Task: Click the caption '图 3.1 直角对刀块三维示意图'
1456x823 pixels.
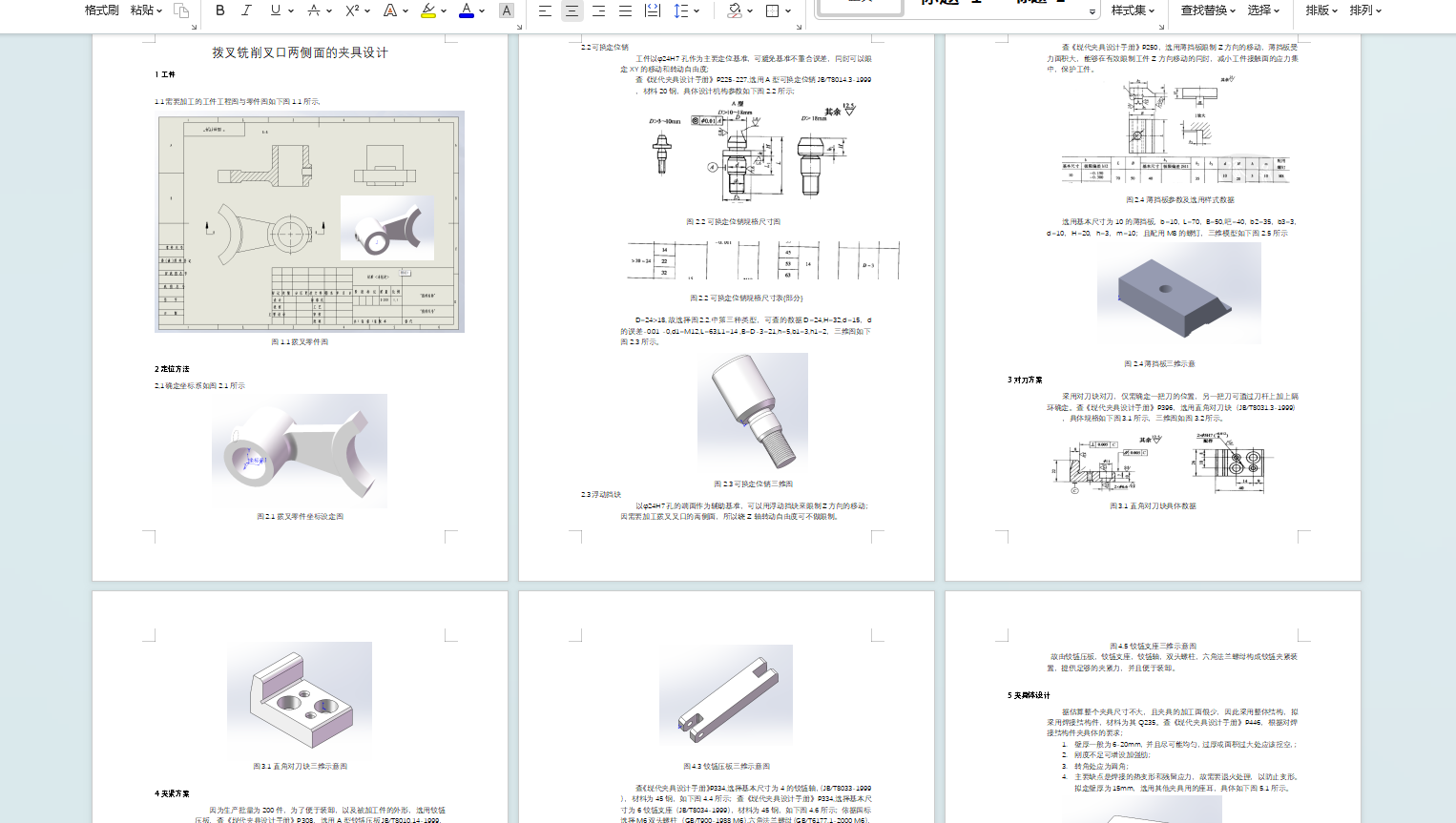Action: (x=300, y=766)
